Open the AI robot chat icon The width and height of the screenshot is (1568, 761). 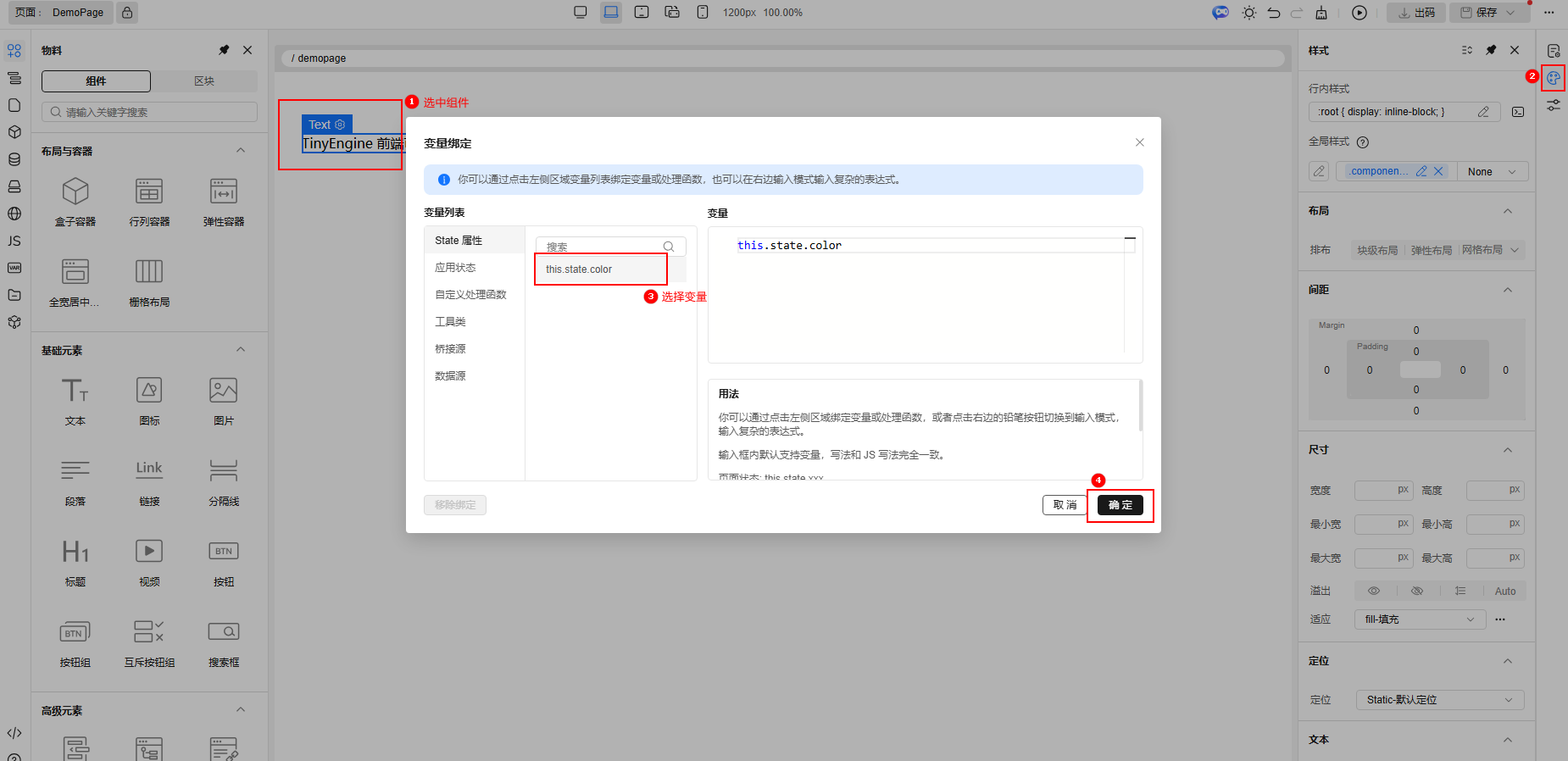coord(1220,13)
